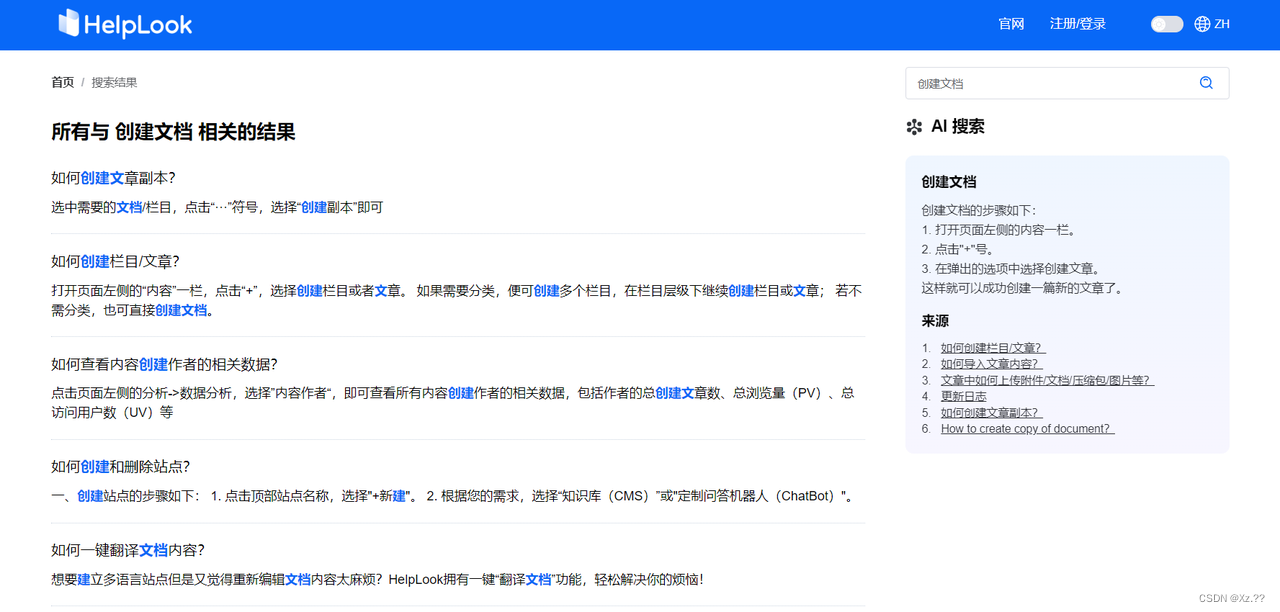
Task: Click the globe language icon
Action: coord(1202,24)
